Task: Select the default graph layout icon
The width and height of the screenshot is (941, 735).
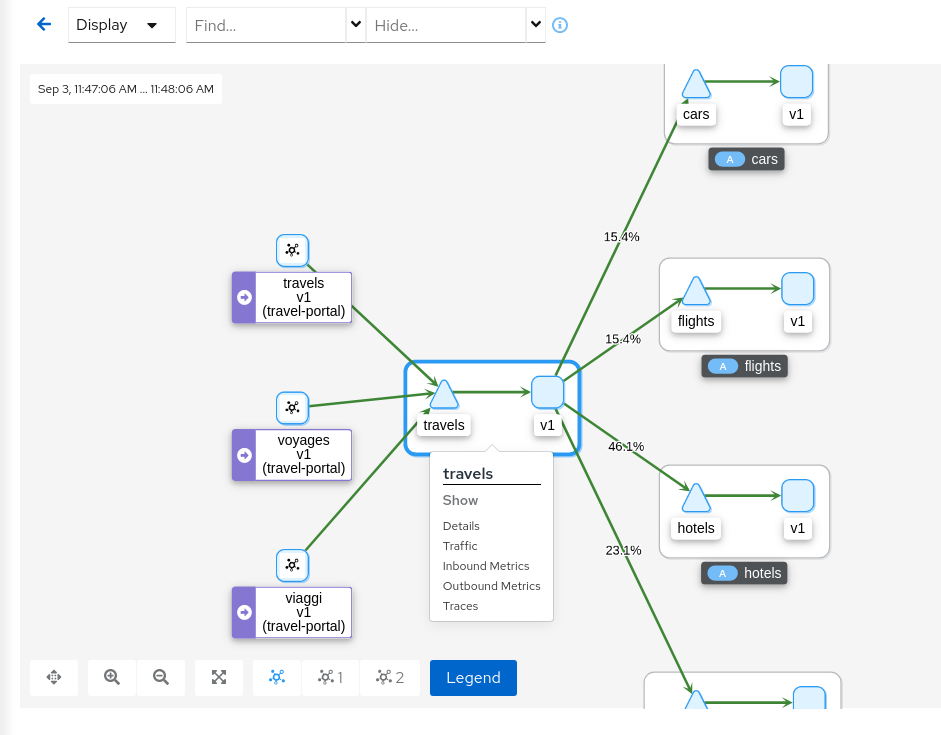Action: click(x=277, y=677)
